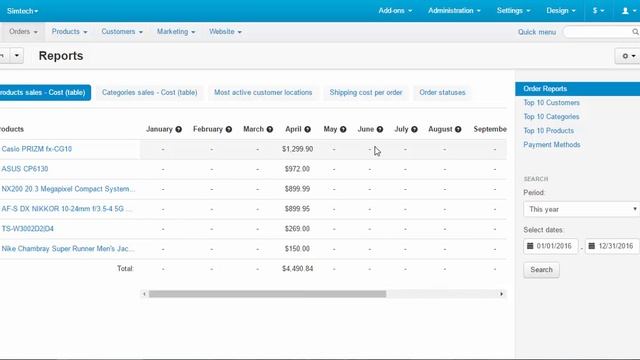Switch to Categories sales - Cost (table) tab
Image resolution: width=640 pixels, height=360 pixels.
[x=149, y=93]
